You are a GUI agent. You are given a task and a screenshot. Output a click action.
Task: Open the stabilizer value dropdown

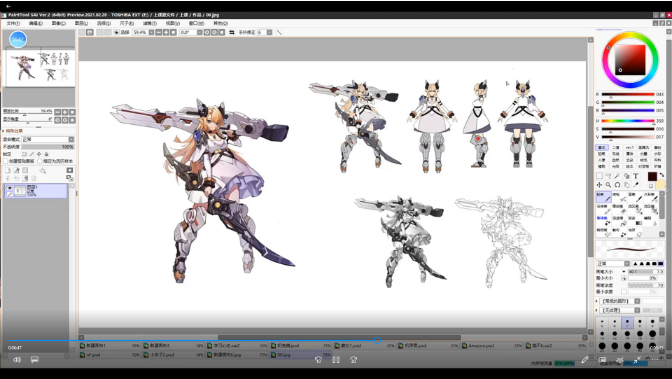(x=269, y=32)
